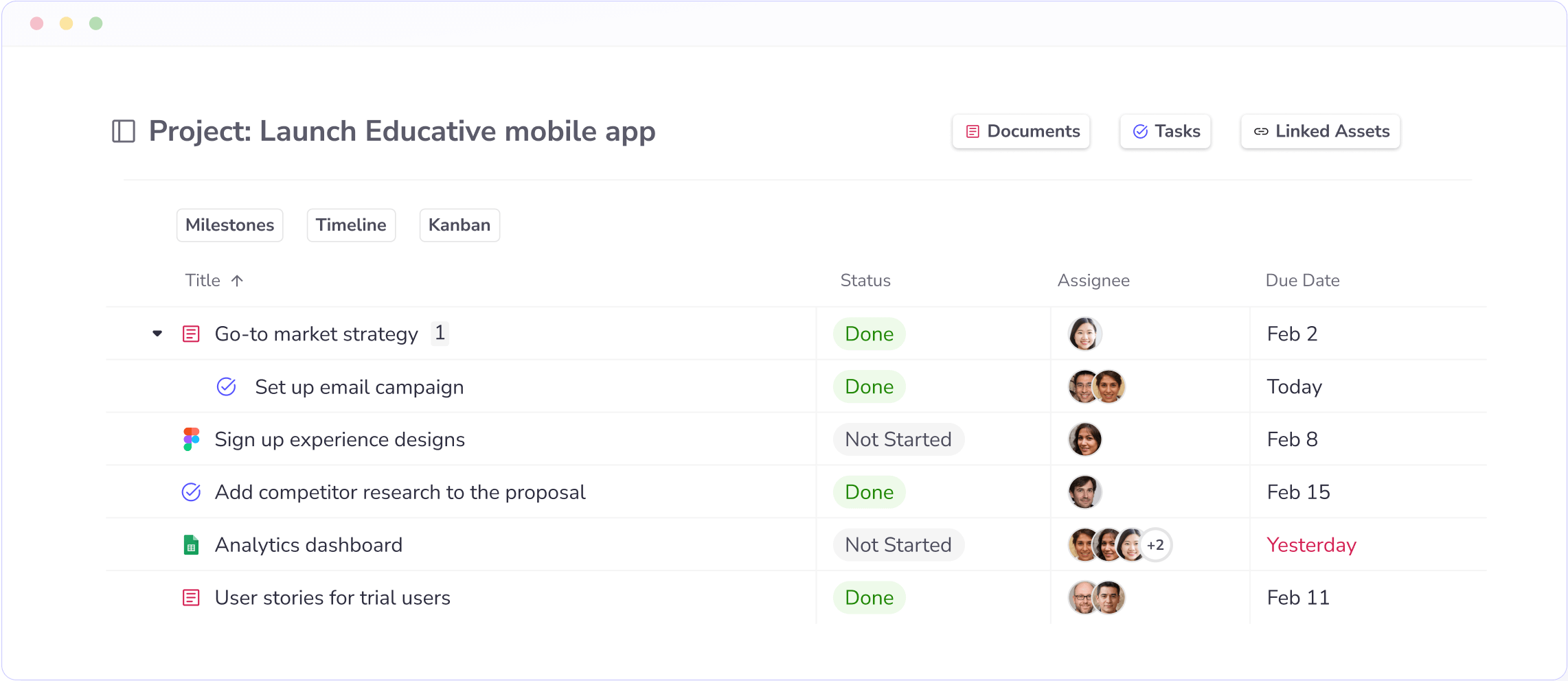Screen dimensions: 1568x681
Task: Click the assignee avatar for Sign up experience designs
Action: [x=1085, y=439]
